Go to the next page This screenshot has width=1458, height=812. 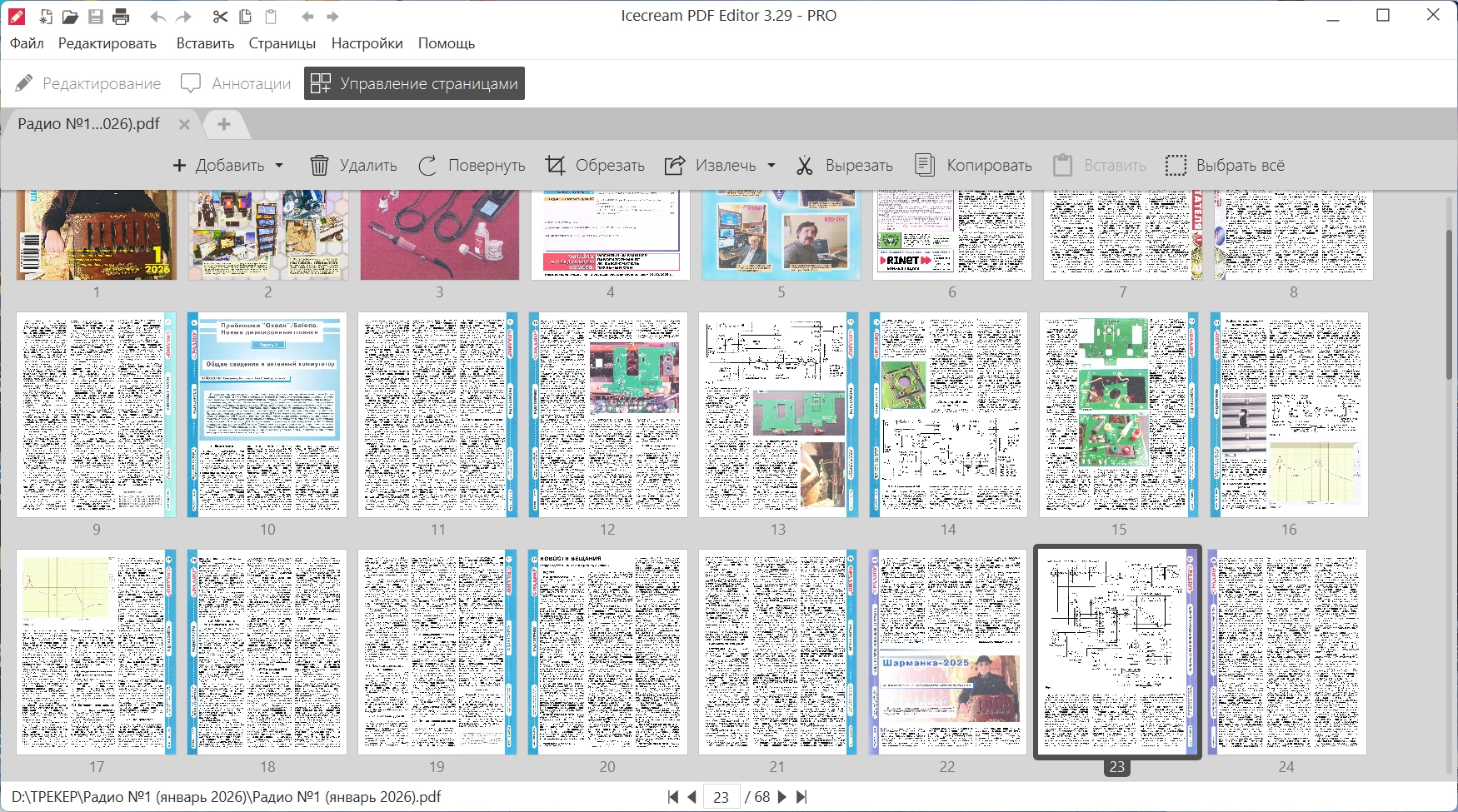(782, 797)
